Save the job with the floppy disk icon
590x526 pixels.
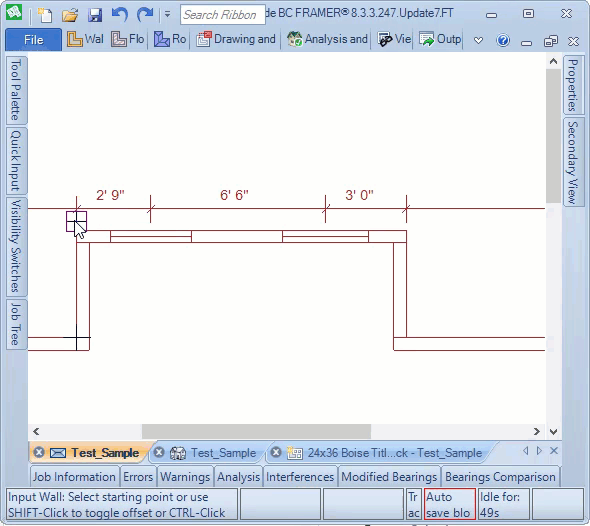[x=95, y=15]
